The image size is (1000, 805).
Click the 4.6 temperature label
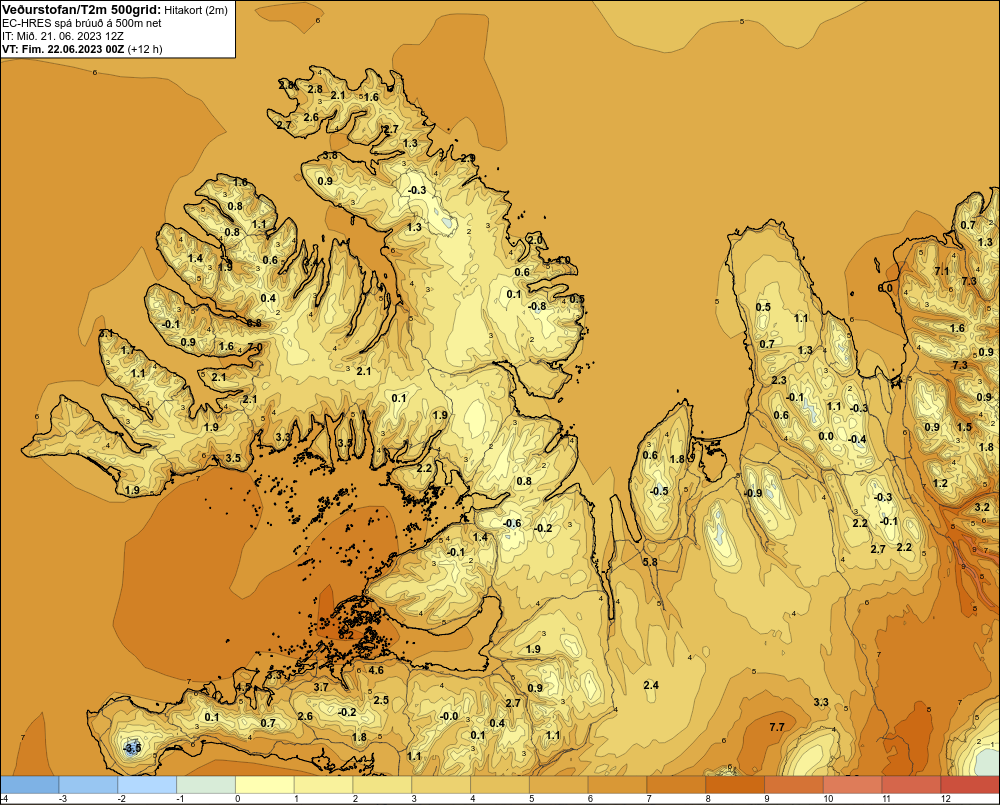376,670
